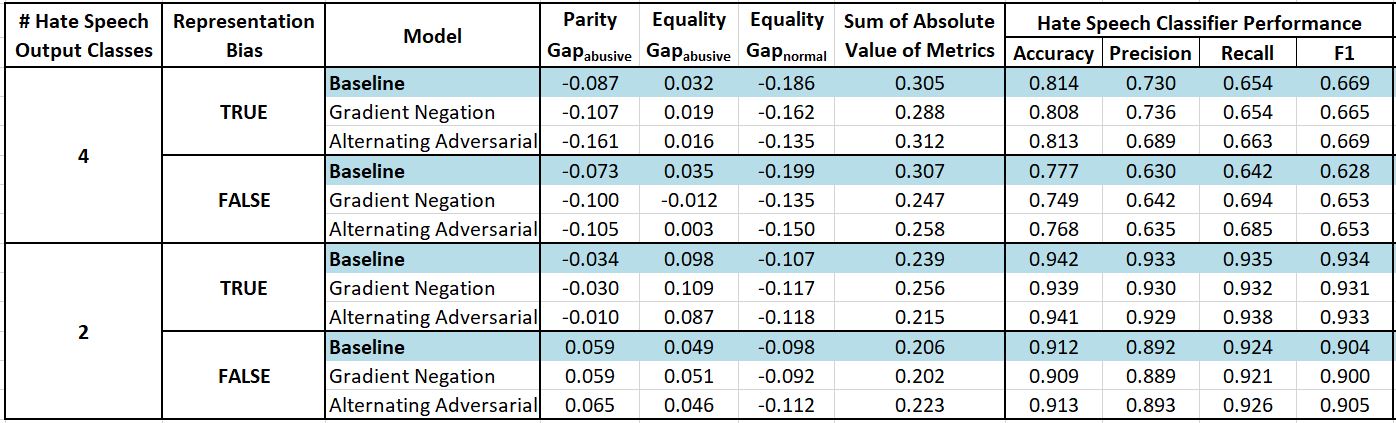Click the sum cell showing 0.215
This screenshot has height=423, width=1396.
click(x=919, y=318)
